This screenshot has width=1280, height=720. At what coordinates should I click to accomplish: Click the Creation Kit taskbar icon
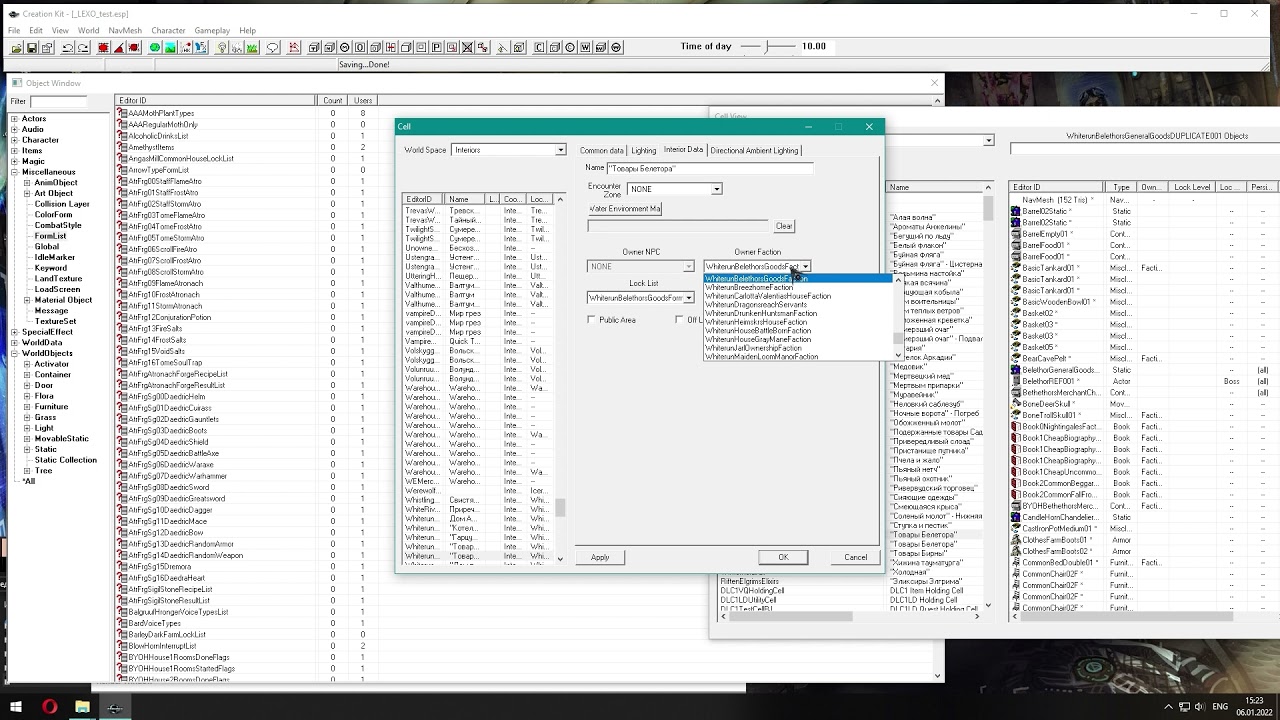(115, 707)
